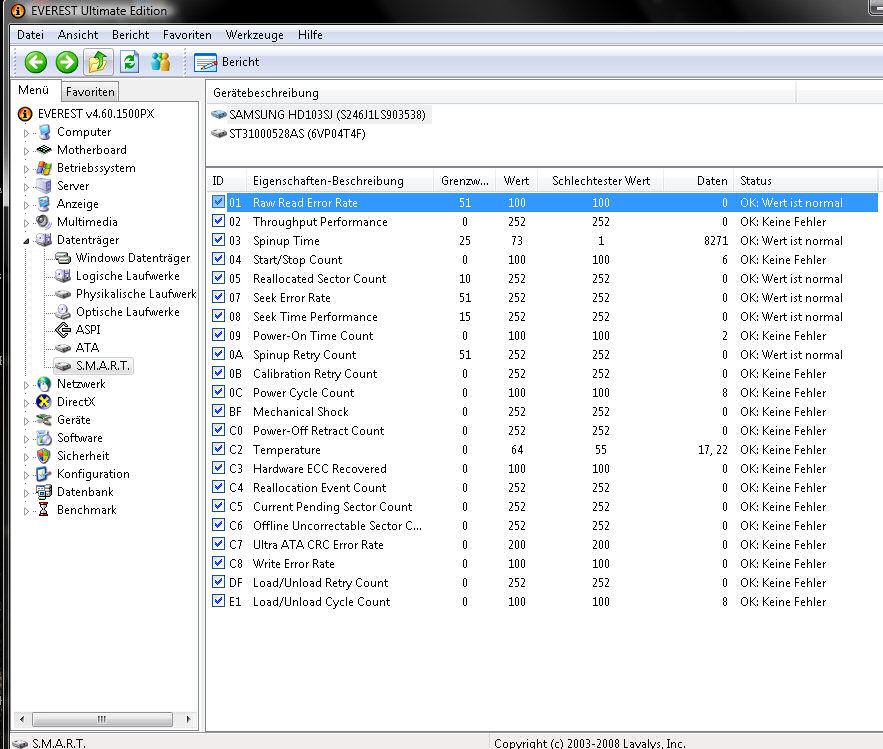Uncheck the Throughput Performance checkbox
883x749 pixels.
point(218,221)
